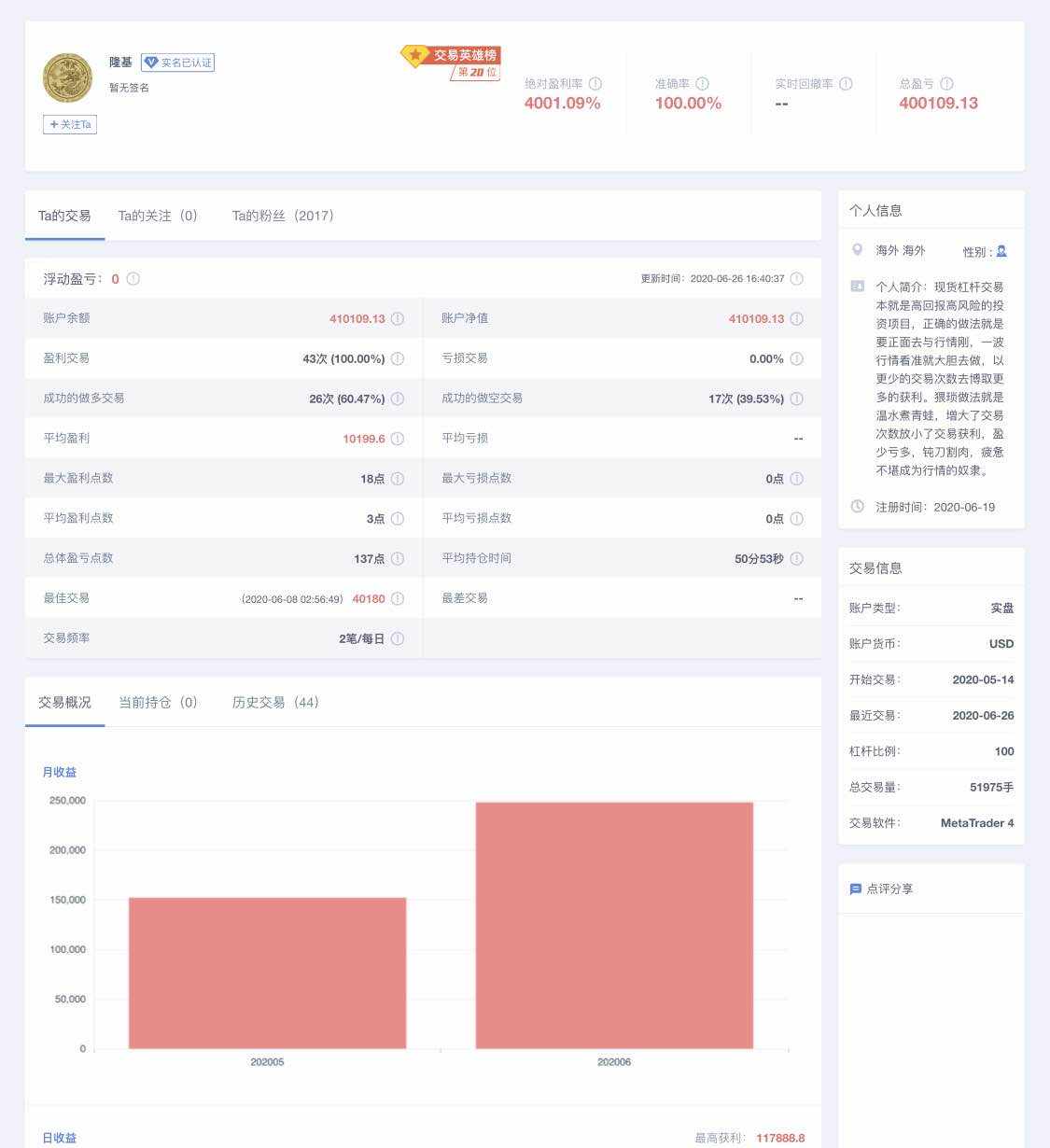Screen dimensions: 1050x1148
Task: Switch to 交易概况 tab
Action: (x=64, y=703)
